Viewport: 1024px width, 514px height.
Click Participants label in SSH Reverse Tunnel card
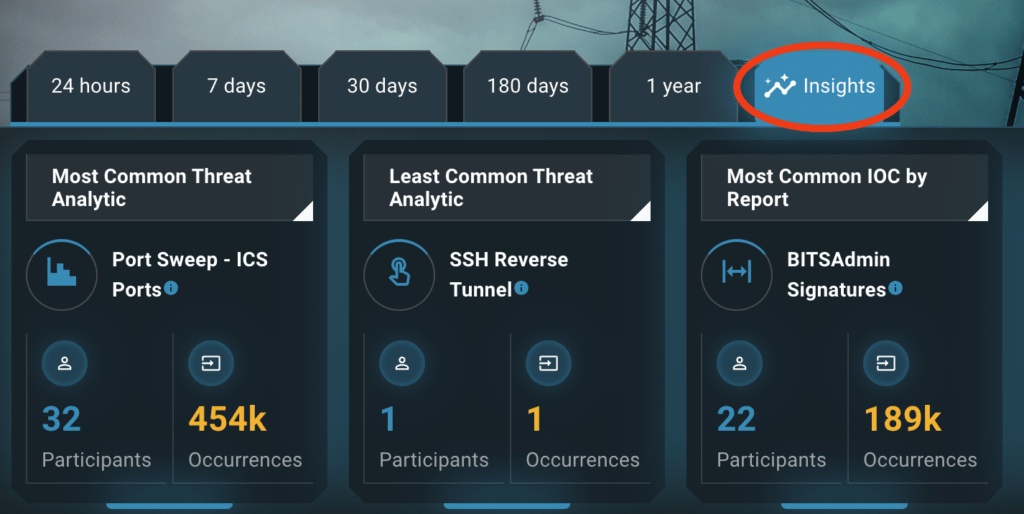coord(434,460)
